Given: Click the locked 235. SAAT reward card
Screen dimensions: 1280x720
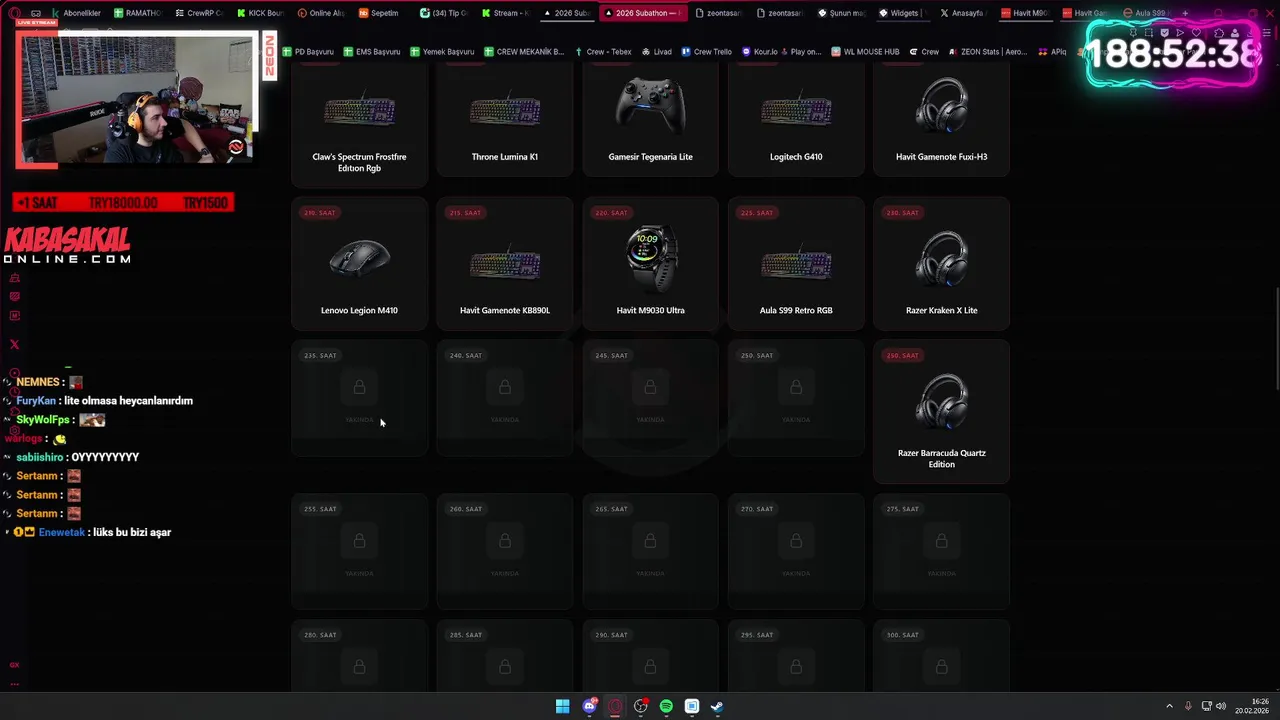Looking at the screenshot, I should click(x=359, y=398).
